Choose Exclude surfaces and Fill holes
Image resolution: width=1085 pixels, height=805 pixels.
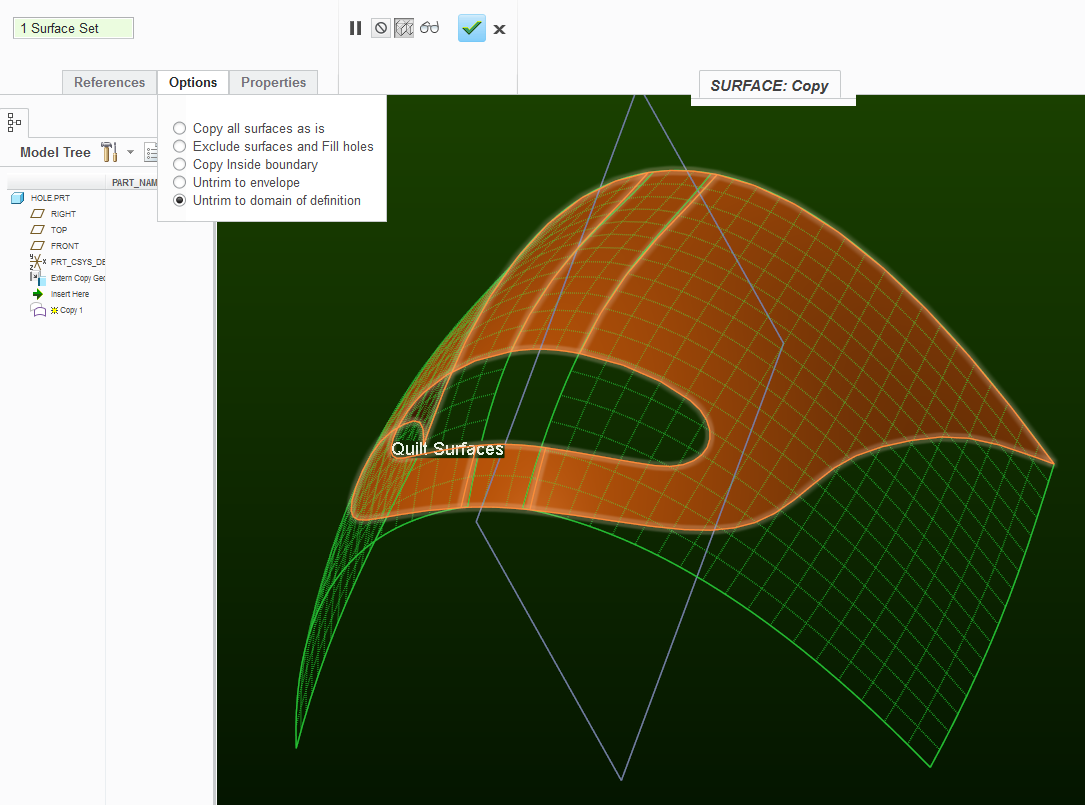point(273,146)
